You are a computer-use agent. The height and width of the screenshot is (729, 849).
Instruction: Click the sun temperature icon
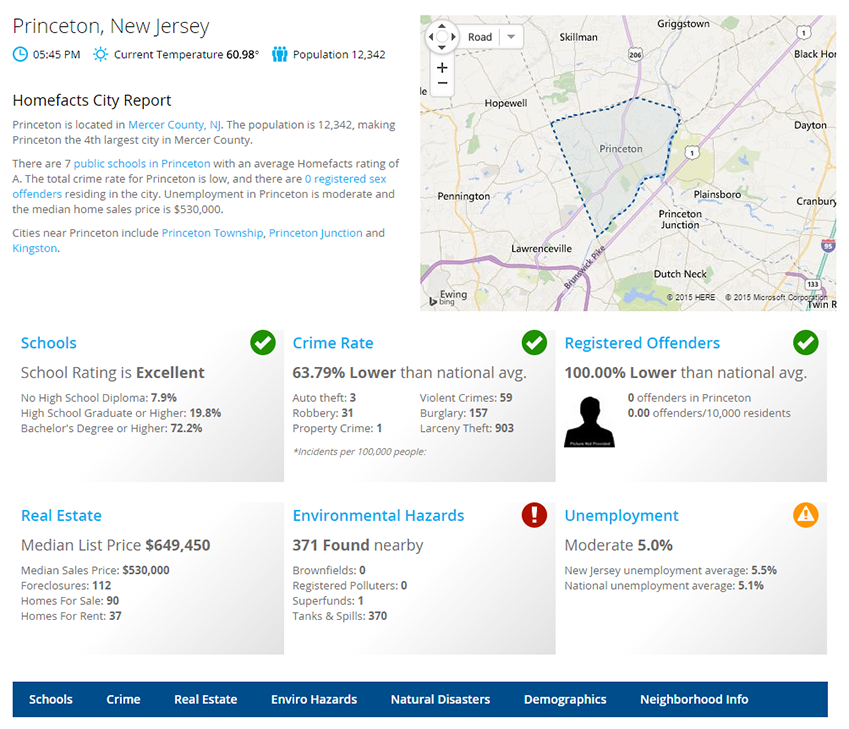tap(100, 54)
